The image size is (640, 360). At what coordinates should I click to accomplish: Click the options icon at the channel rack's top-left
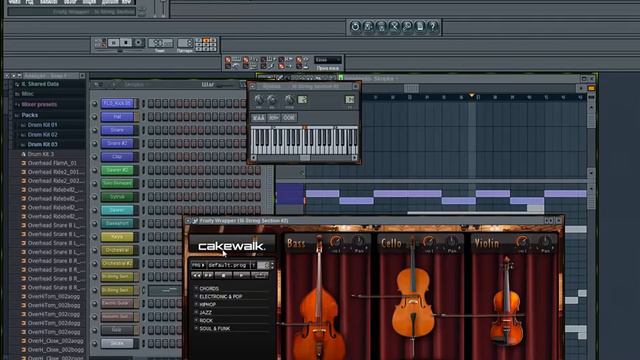coord(96,84)
